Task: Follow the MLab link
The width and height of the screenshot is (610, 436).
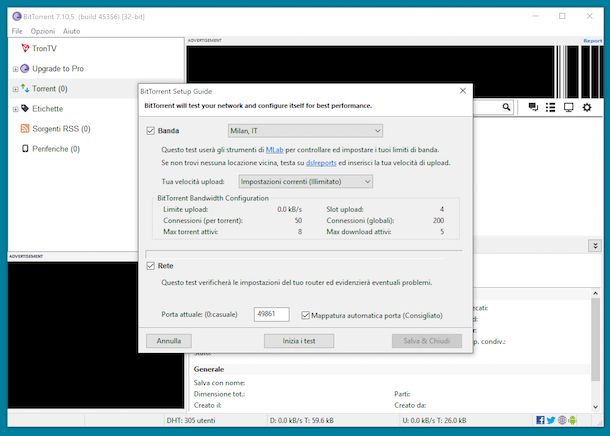Action: pyautogui.click(x=274, y=150)
